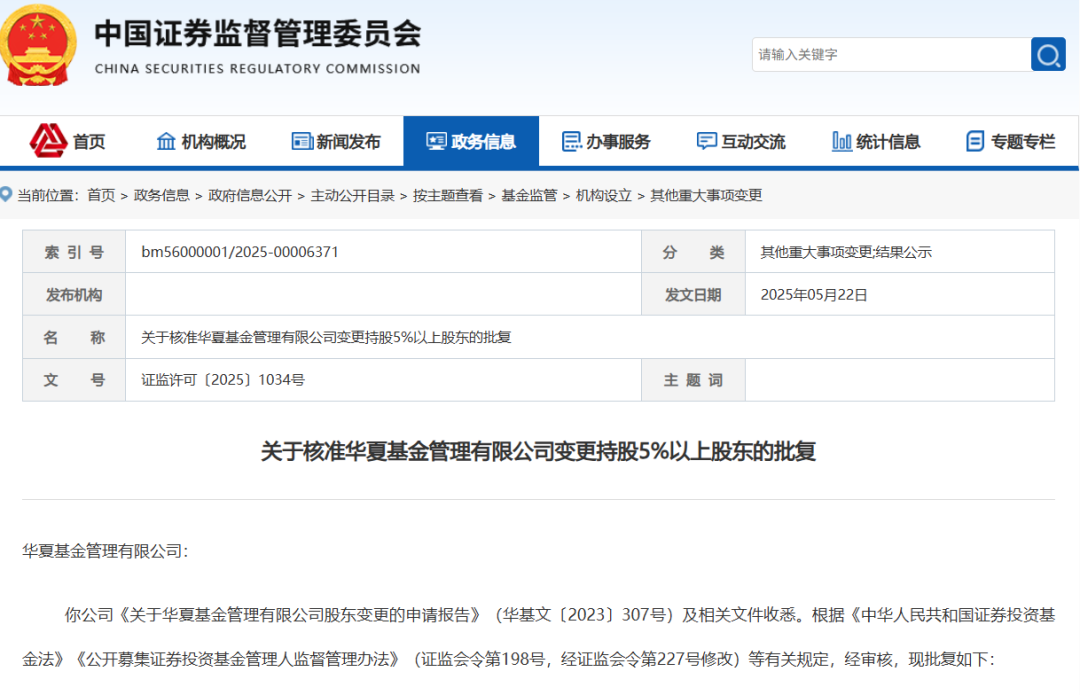1080x695 pixels.
Task: Click the national emblem logo
Action: pyautogui.click(x=38, y=45)
